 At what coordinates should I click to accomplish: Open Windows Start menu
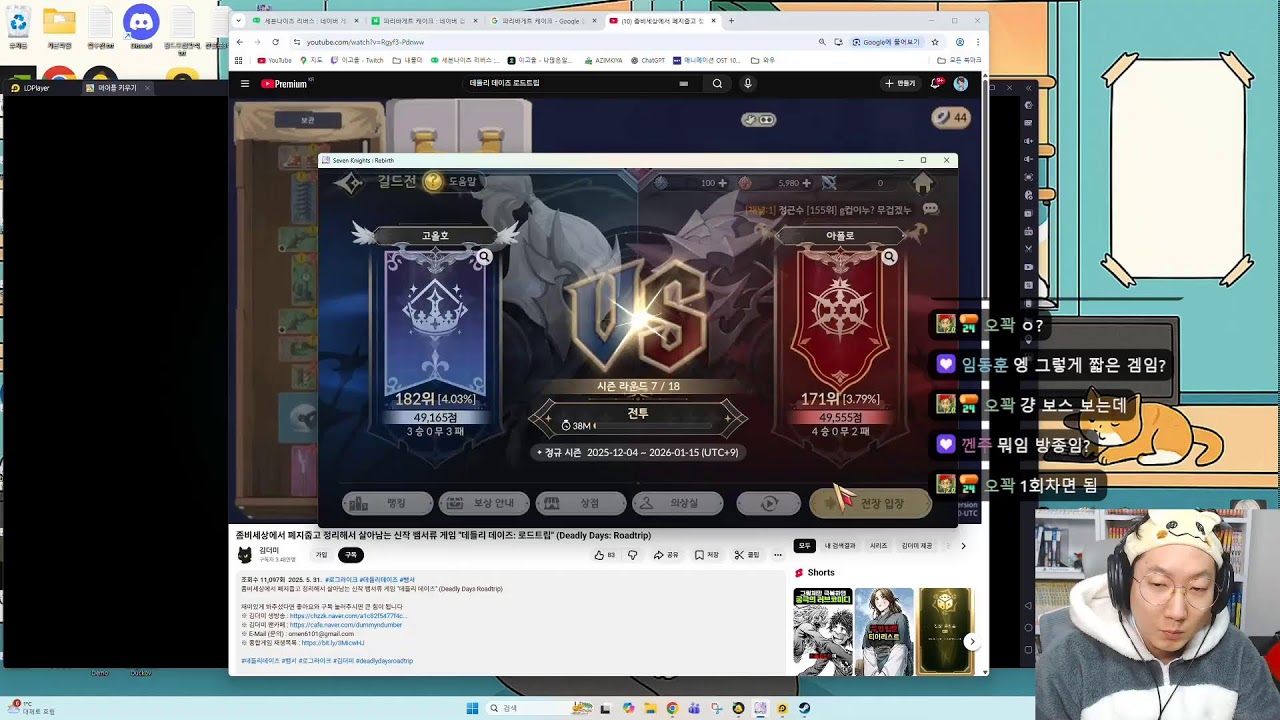472,708
